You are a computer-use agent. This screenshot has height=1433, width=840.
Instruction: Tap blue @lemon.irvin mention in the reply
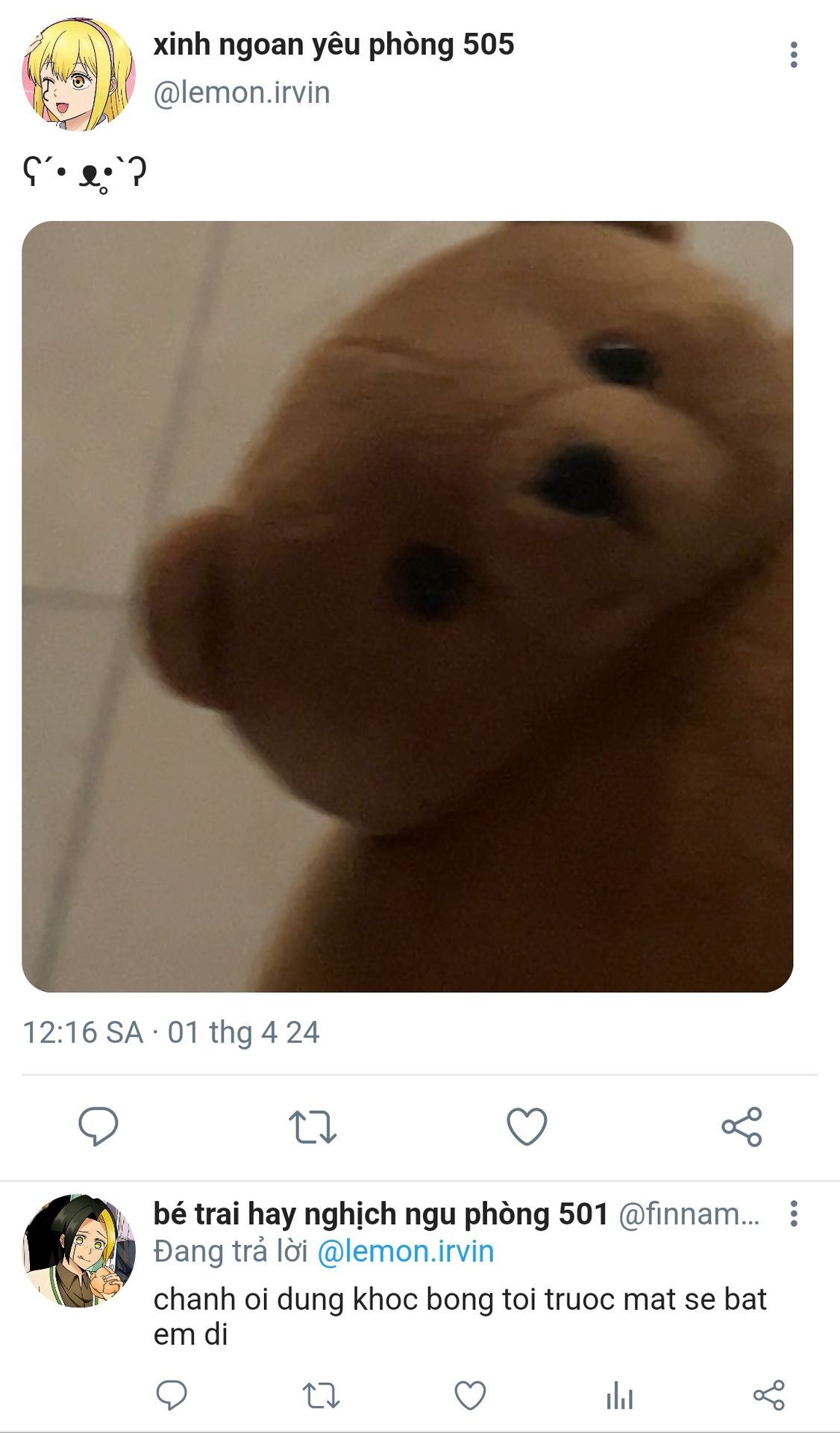point(406,1252)
